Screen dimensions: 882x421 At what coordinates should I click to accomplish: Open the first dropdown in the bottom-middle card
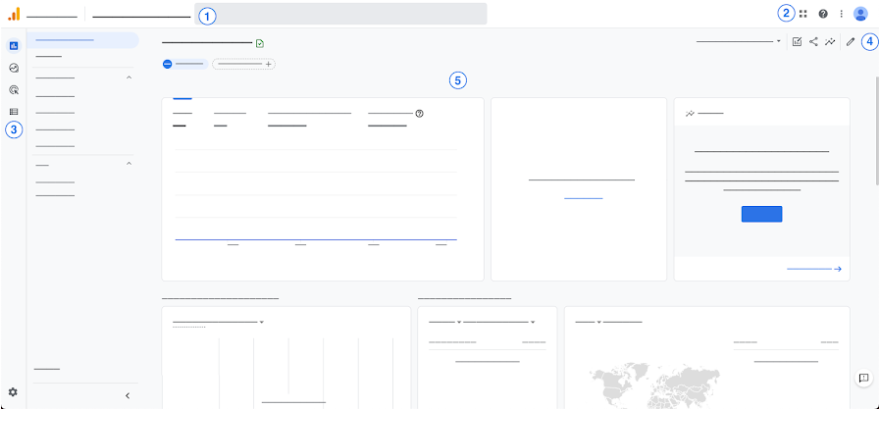point(459,323)
